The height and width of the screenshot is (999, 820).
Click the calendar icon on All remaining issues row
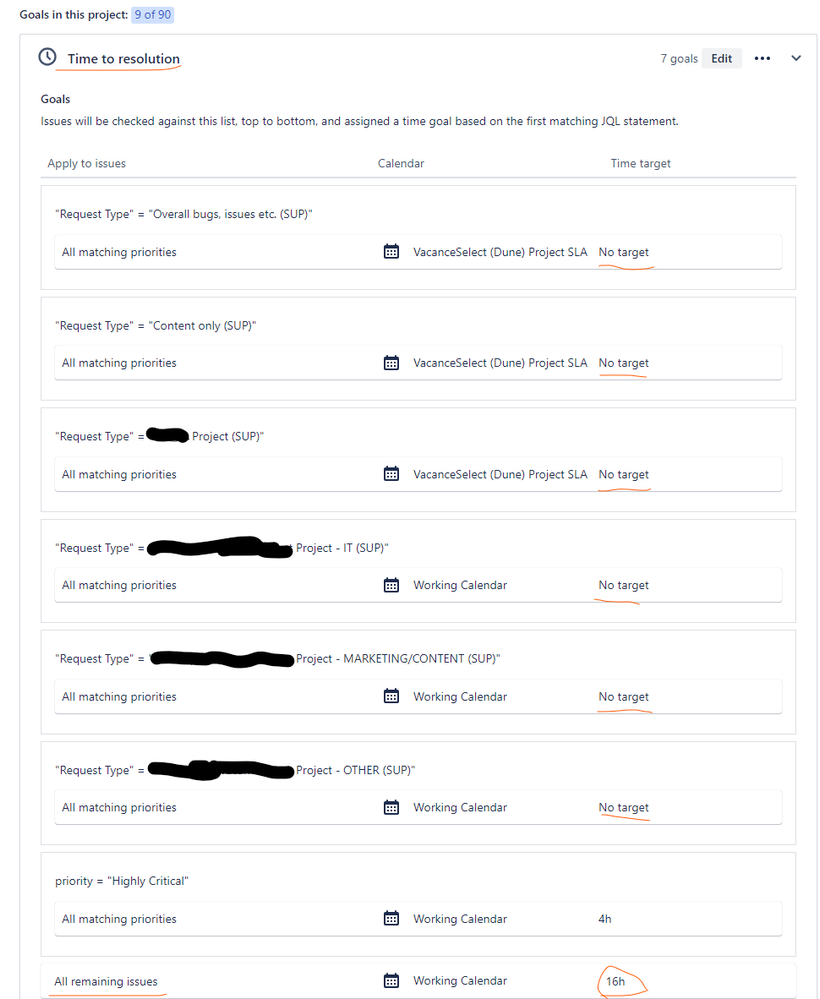pos(391,980)
